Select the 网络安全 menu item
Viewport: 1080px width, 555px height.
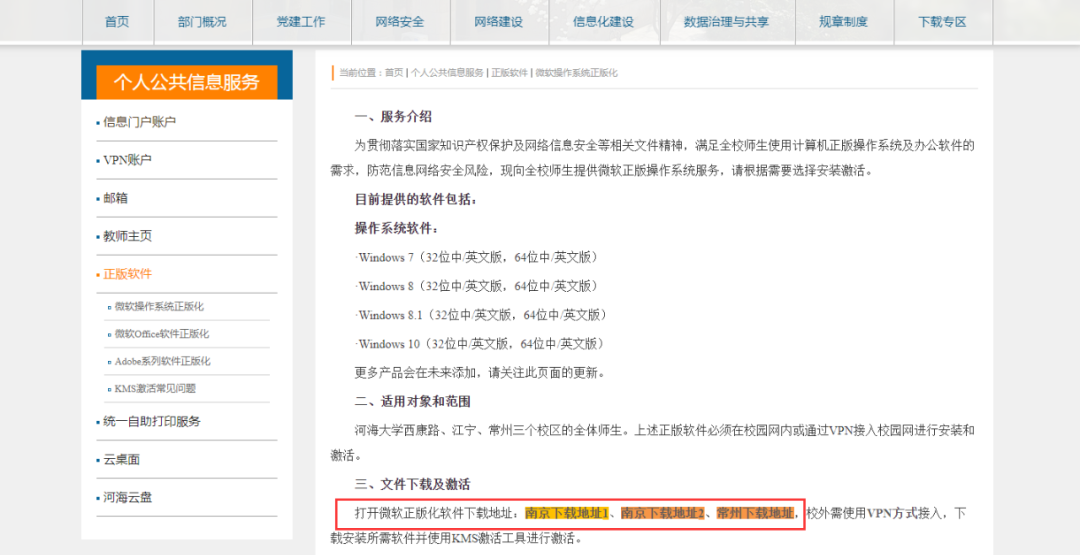399,21
